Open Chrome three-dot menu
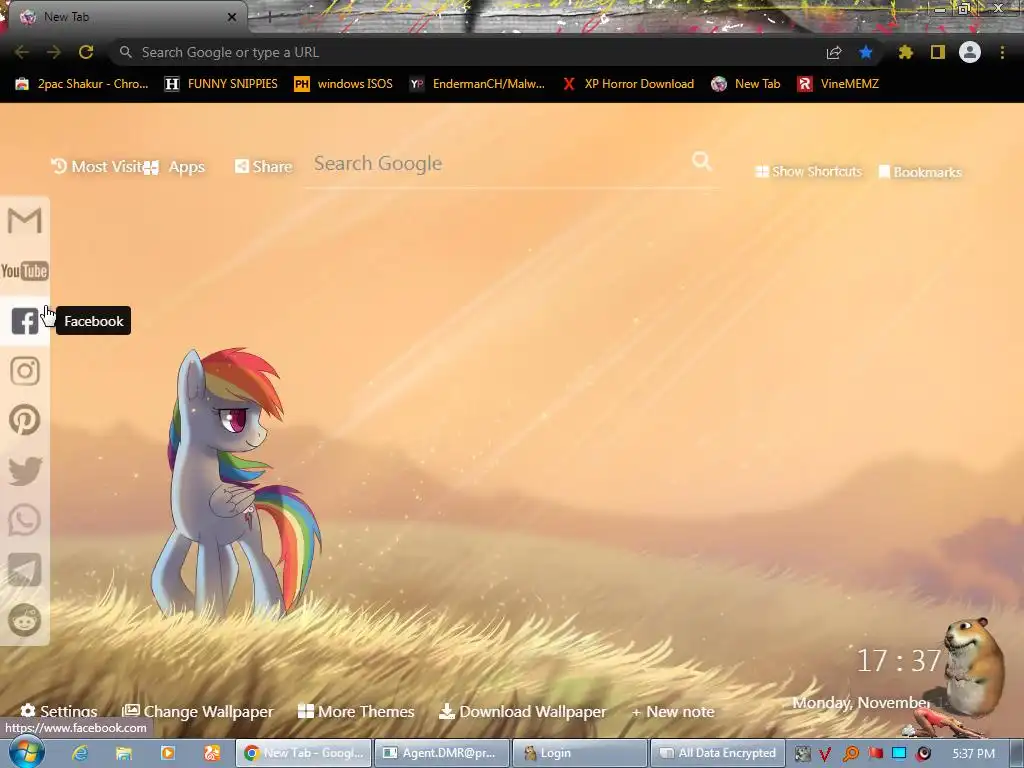 [1002, 52]
